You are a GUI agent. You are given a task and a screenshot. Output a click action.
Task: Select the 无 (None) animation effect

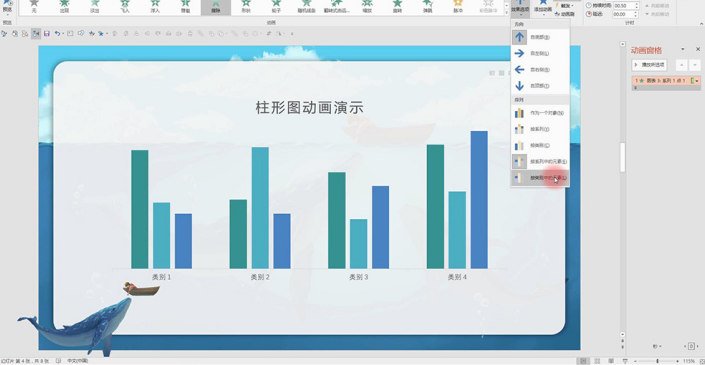click(x=34, y=7)
